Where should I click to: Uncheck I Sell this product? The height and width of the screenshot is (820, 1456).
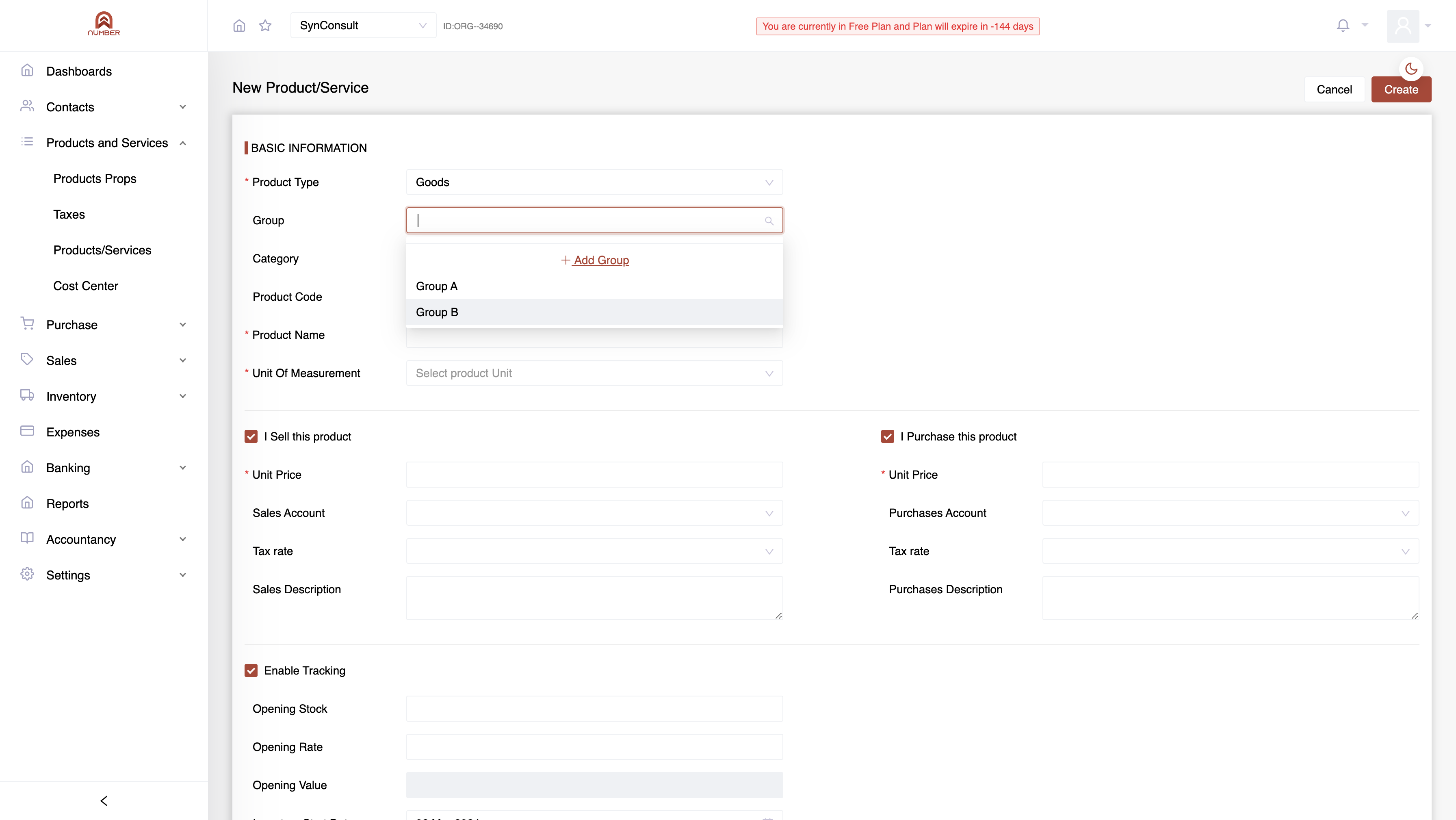tap(251, 436)
